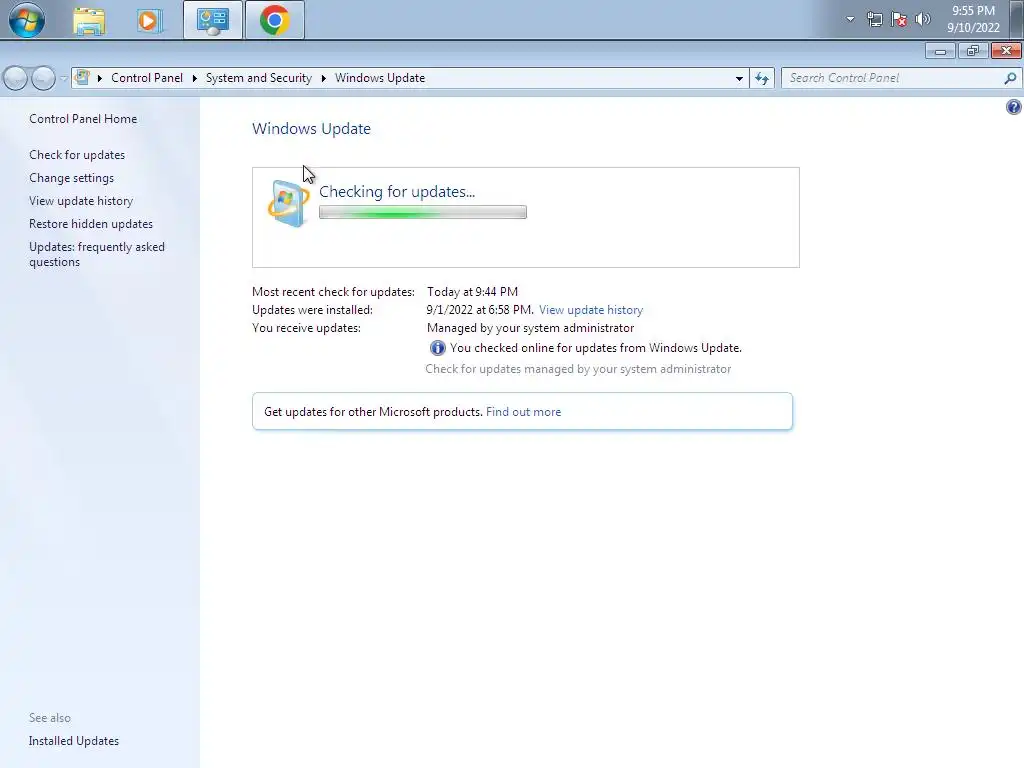The height and width of the screenshot is (768, 1024).
Task: Click the Windows Update shield icon
Action: pyautogui.click(x=288, y=203)
